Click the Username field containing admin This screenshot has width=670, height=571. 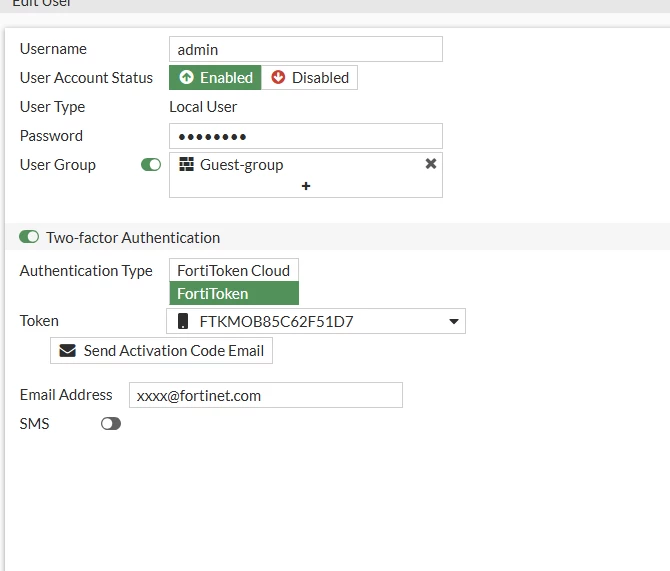[x=306, y=49]
